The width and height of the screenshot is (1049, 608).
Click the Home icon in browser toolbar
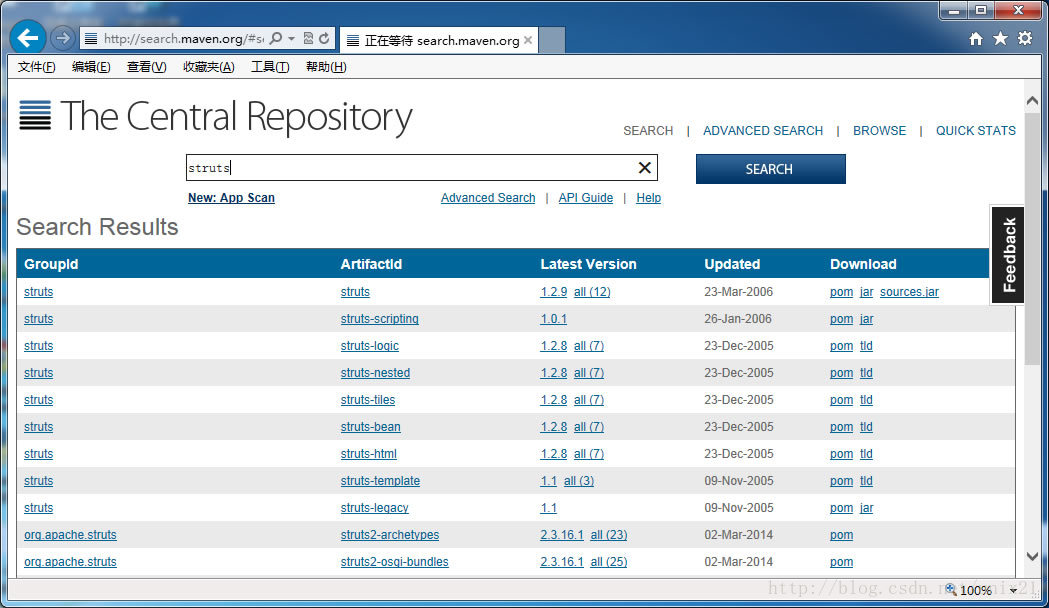976,39
